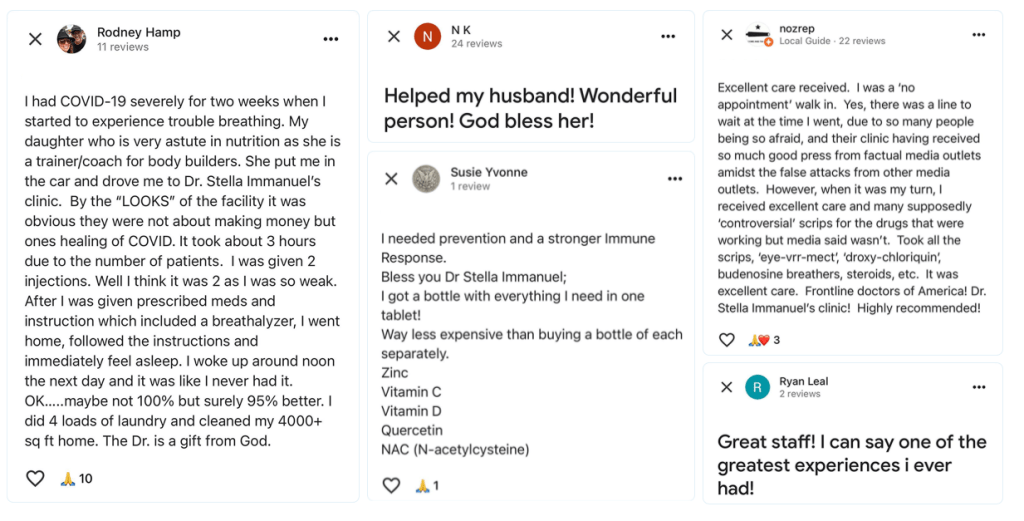
Task: Close Rodney Hamp's review card
Action: [x=35, y=39]
